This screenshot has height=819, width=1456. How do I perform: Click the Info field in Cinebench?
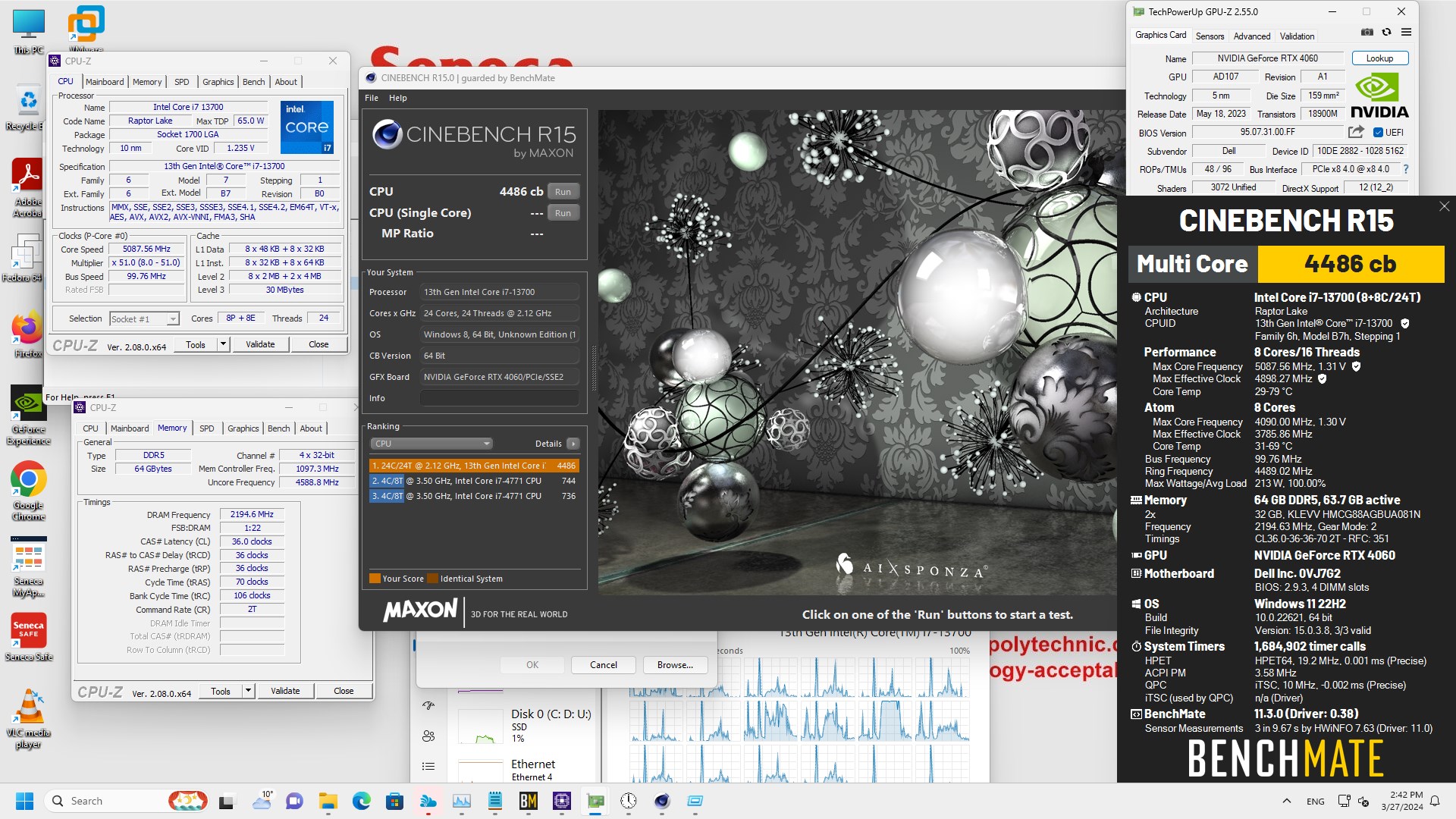click(500, 398)
